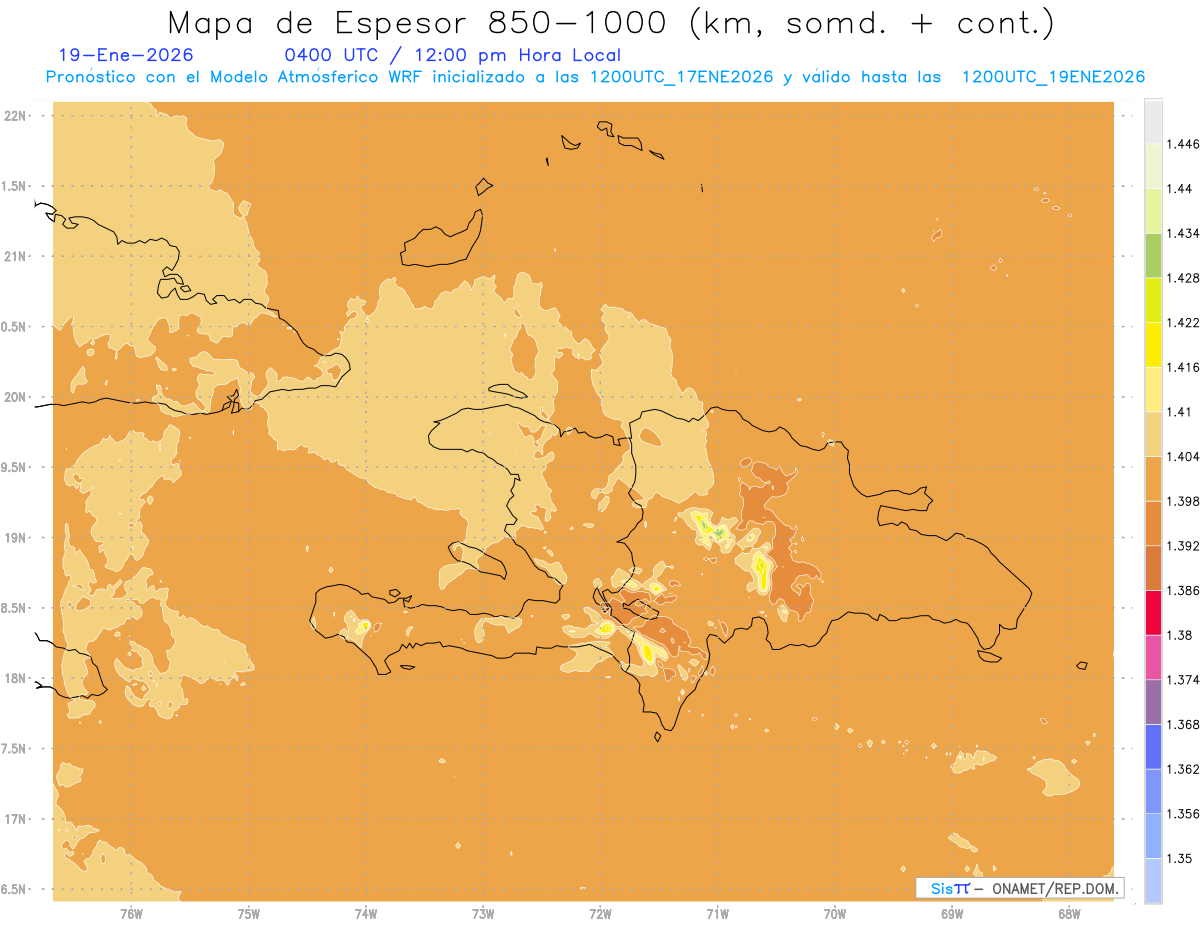Select the date label "19-Ene-2026"

coord(127,56)
